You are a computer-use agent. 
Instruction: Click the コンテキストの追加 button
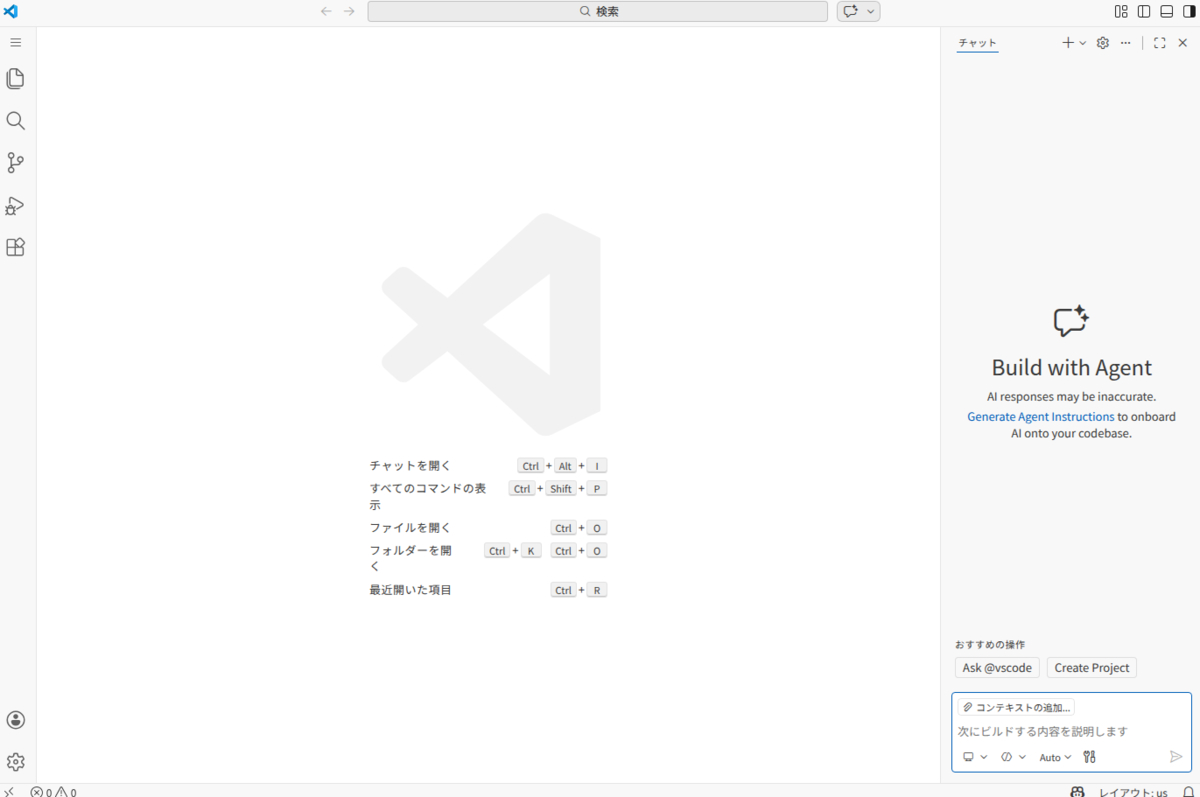pyautogui.click(x=1016, y=707)
